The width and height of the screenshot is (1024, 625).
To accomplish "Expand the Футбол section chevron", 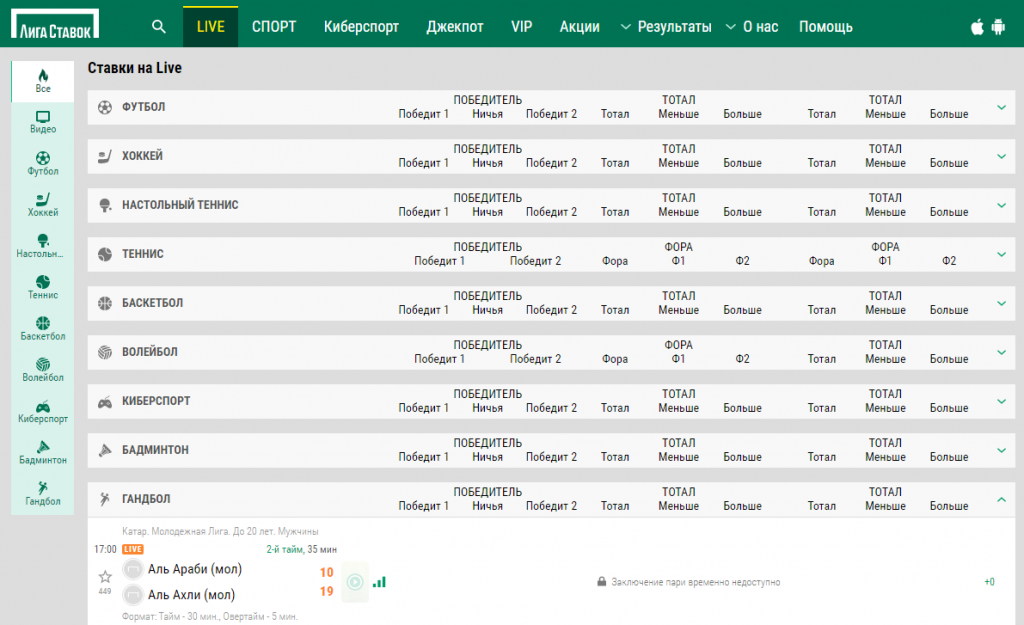I will [1001, 107].
